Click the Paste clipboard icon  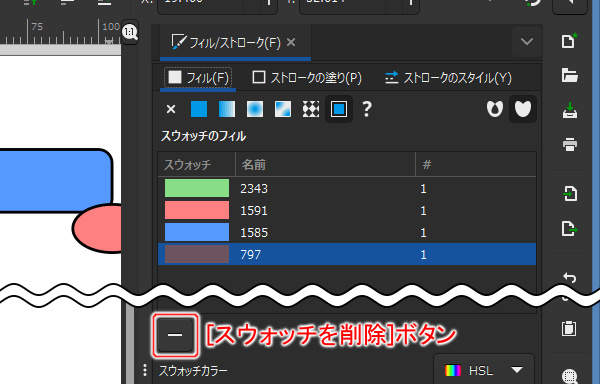click(x=569, y=329)
